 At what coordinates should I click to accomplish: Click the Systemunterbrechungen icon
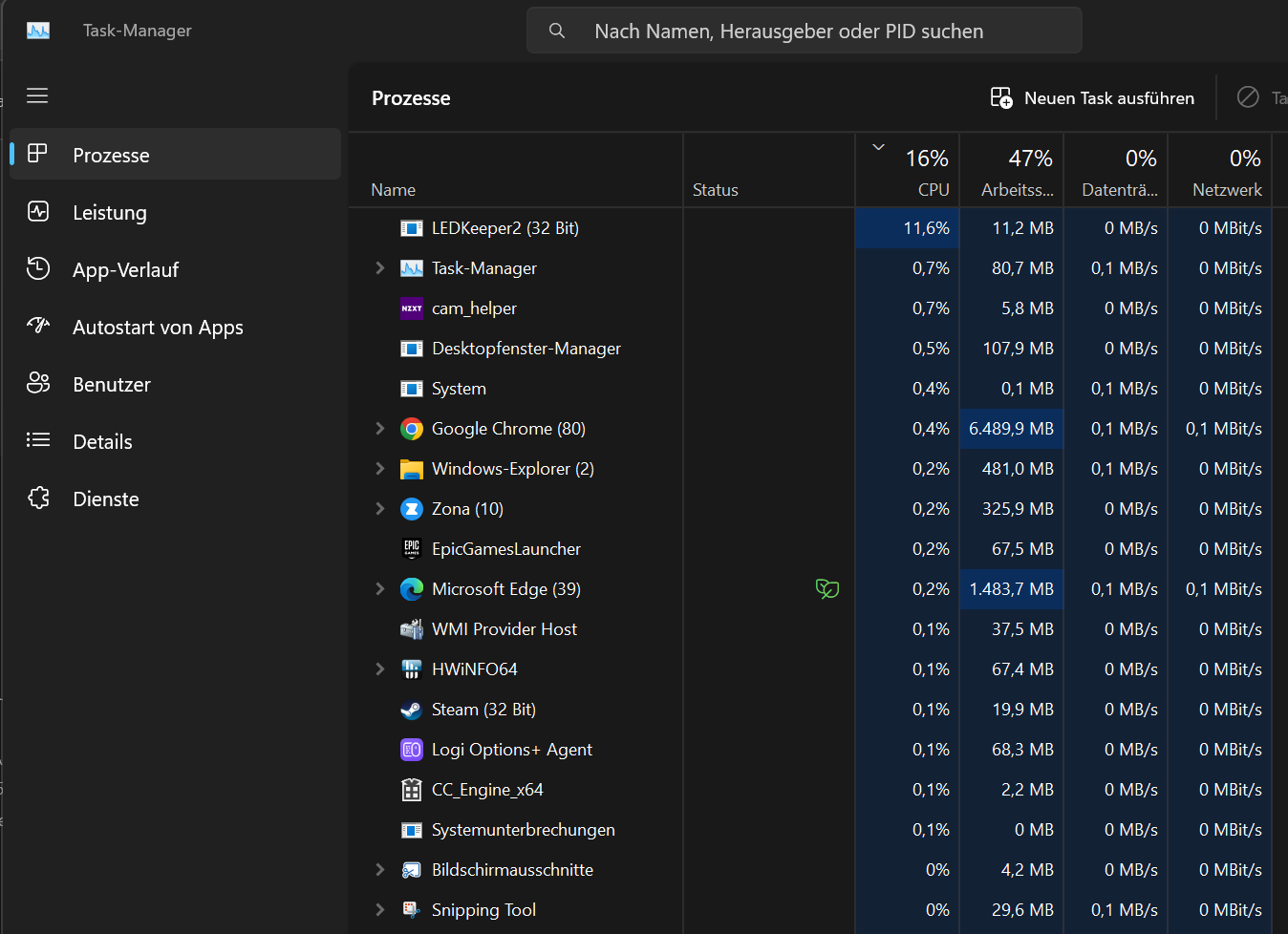point(412,830)
